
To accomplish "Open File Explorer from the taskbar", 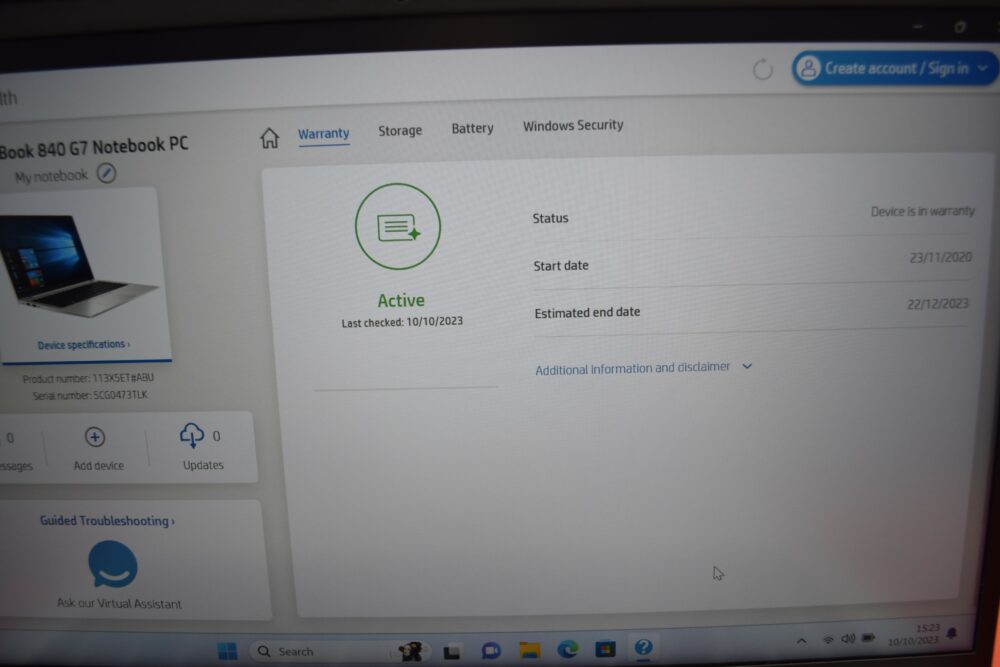I will [529, 650].
